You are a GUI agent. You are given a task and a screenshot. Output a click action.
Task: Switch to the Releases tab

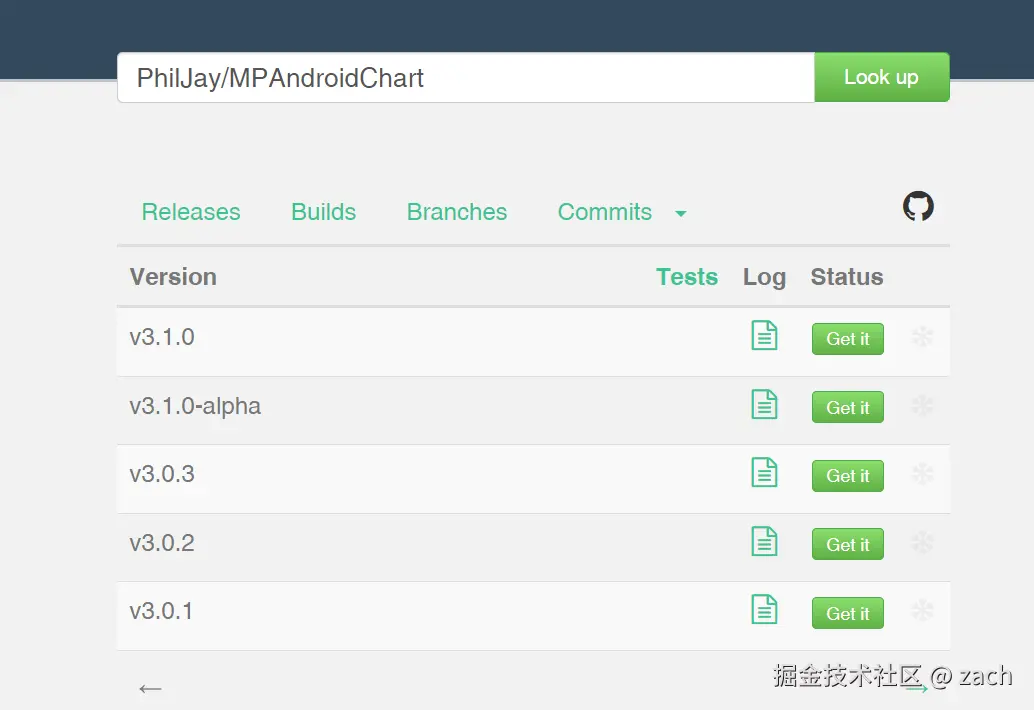tap(191, 212)
